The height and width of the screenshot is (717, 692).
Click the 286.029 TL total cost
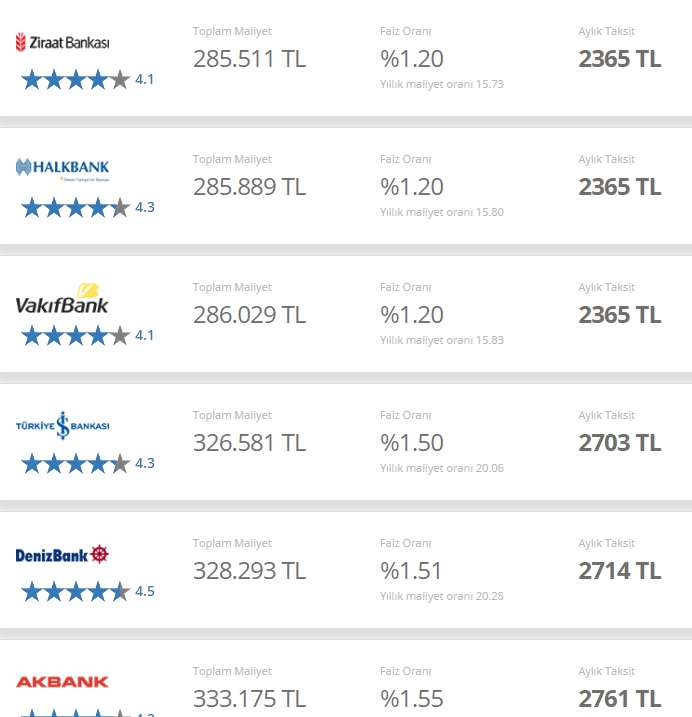tap(249, 315)
